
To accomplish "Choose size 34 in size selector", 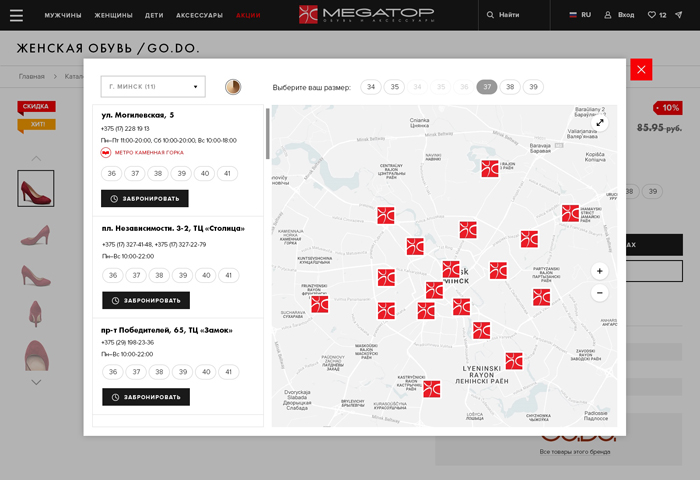I will 371,87.
